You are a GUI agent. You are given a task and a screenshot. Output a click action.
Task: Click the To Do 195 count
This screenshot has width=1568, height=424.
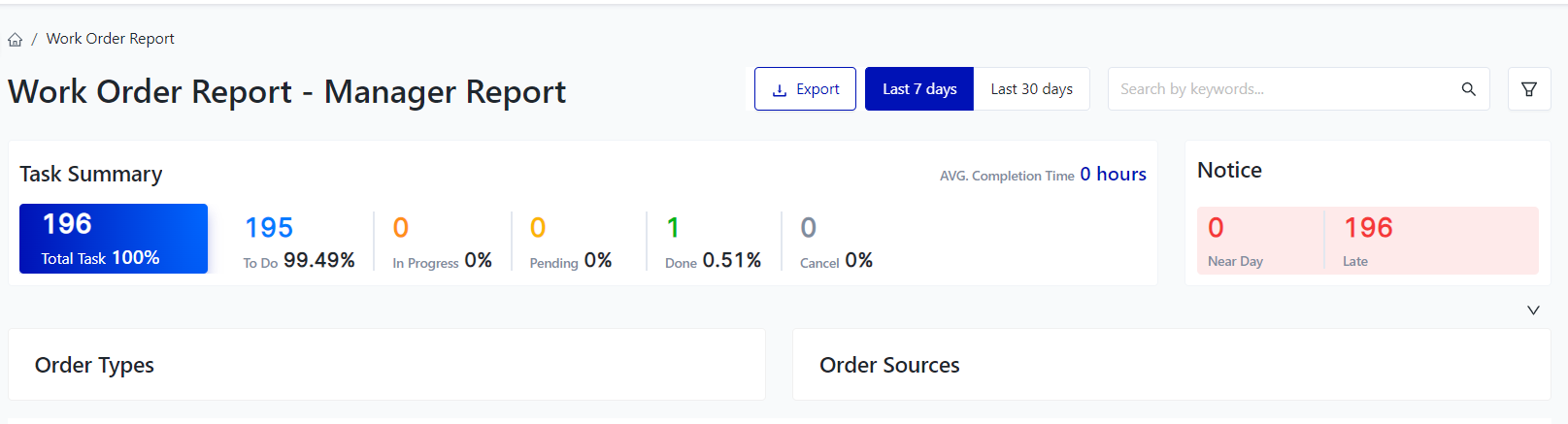click(269, 228)
